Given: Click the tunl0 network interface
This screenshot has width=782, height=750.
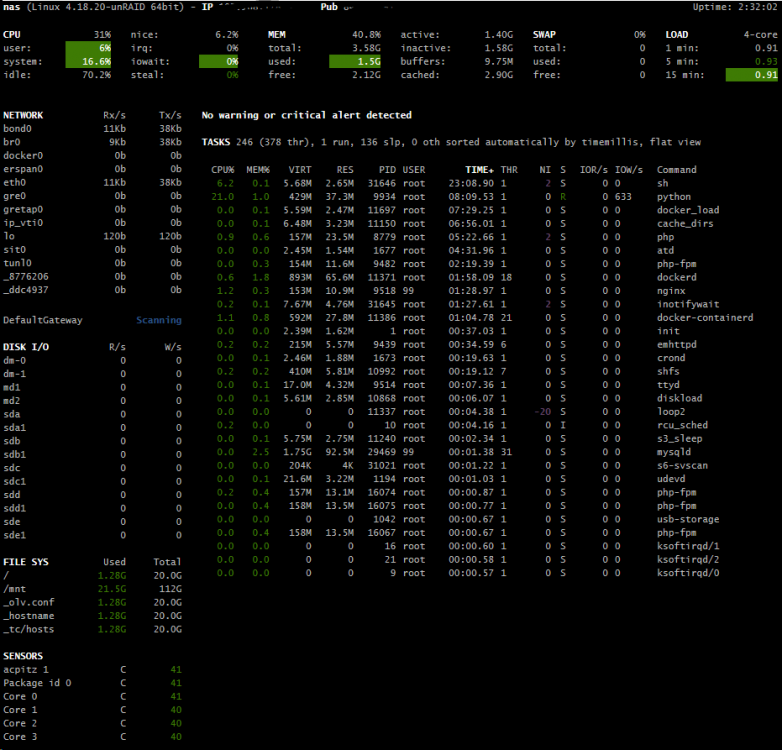Looking at the screenshot, I should (x=17, y=263).
